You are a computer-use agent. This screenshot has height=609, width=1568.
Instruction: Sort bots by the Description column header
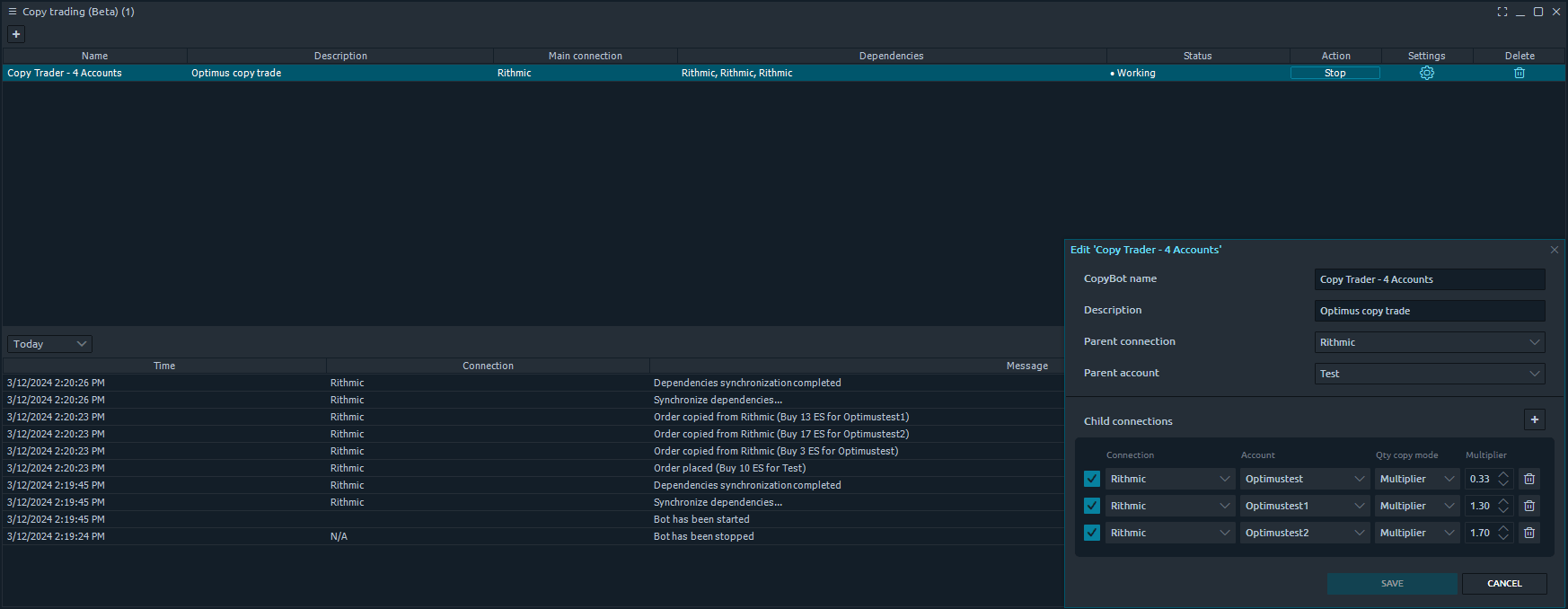[x=340, y=56]
